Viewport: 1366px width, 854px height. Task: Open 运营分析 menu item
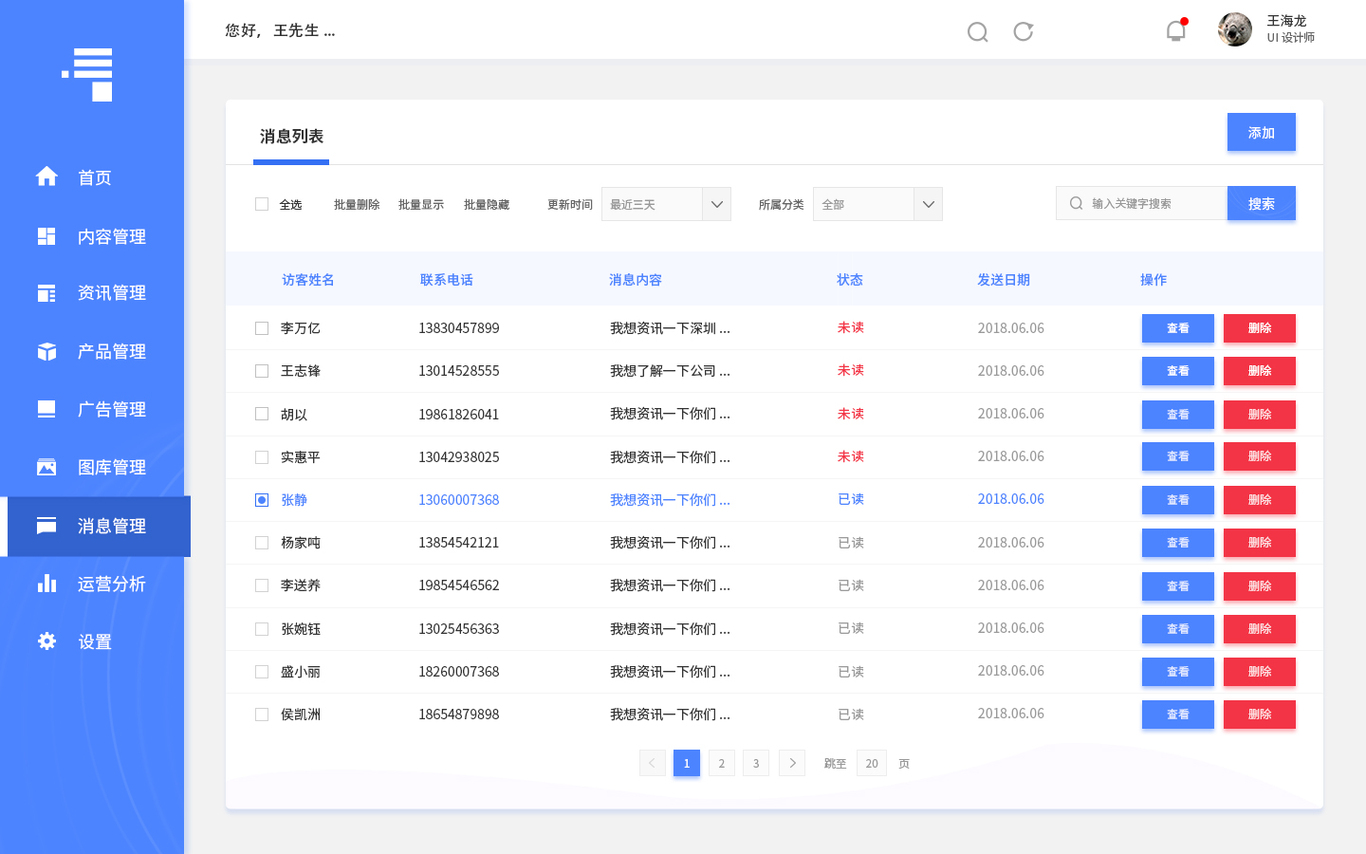click(x=112, y=583)
